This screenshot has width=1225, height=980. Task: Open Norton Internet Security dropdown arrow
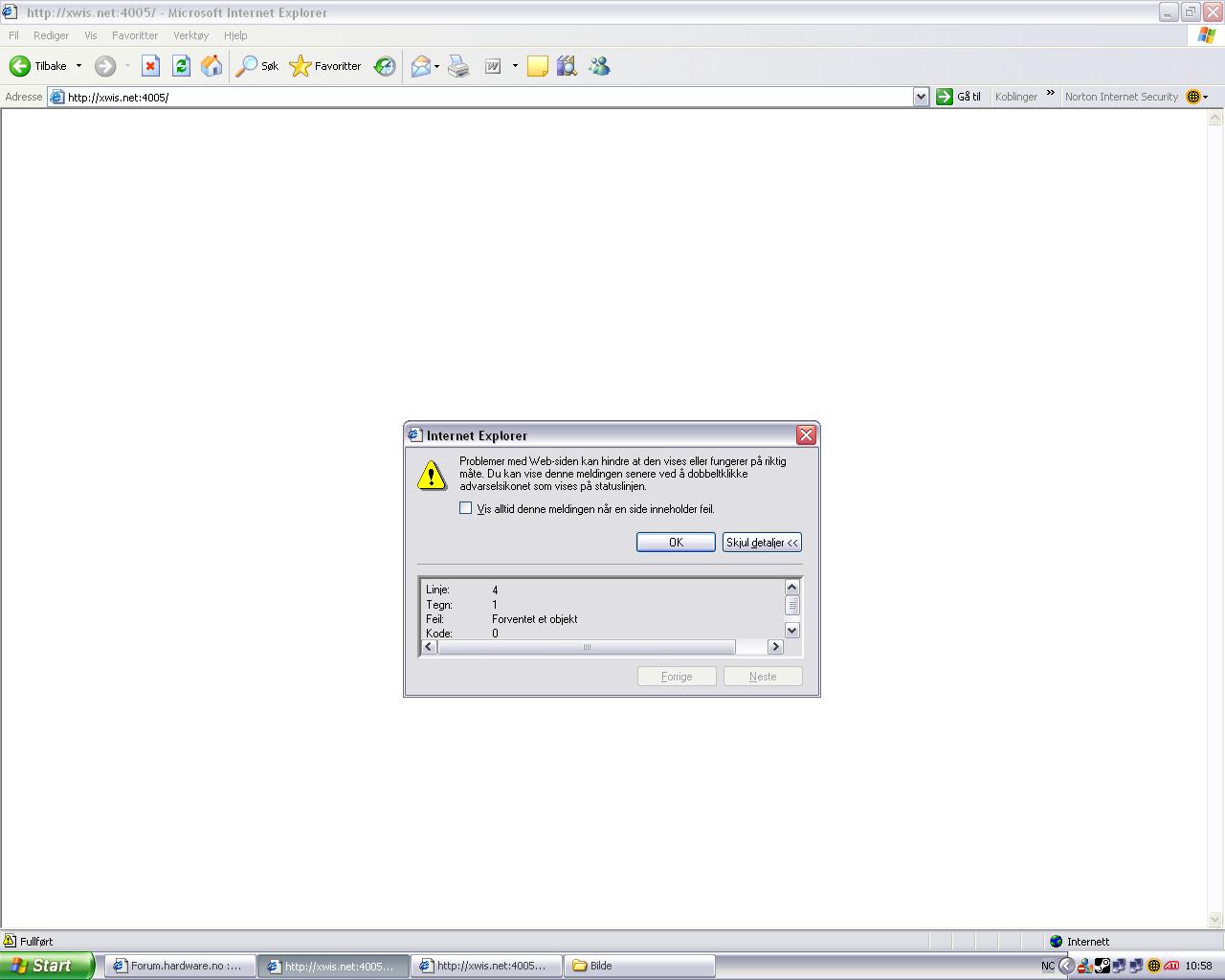1206,97
